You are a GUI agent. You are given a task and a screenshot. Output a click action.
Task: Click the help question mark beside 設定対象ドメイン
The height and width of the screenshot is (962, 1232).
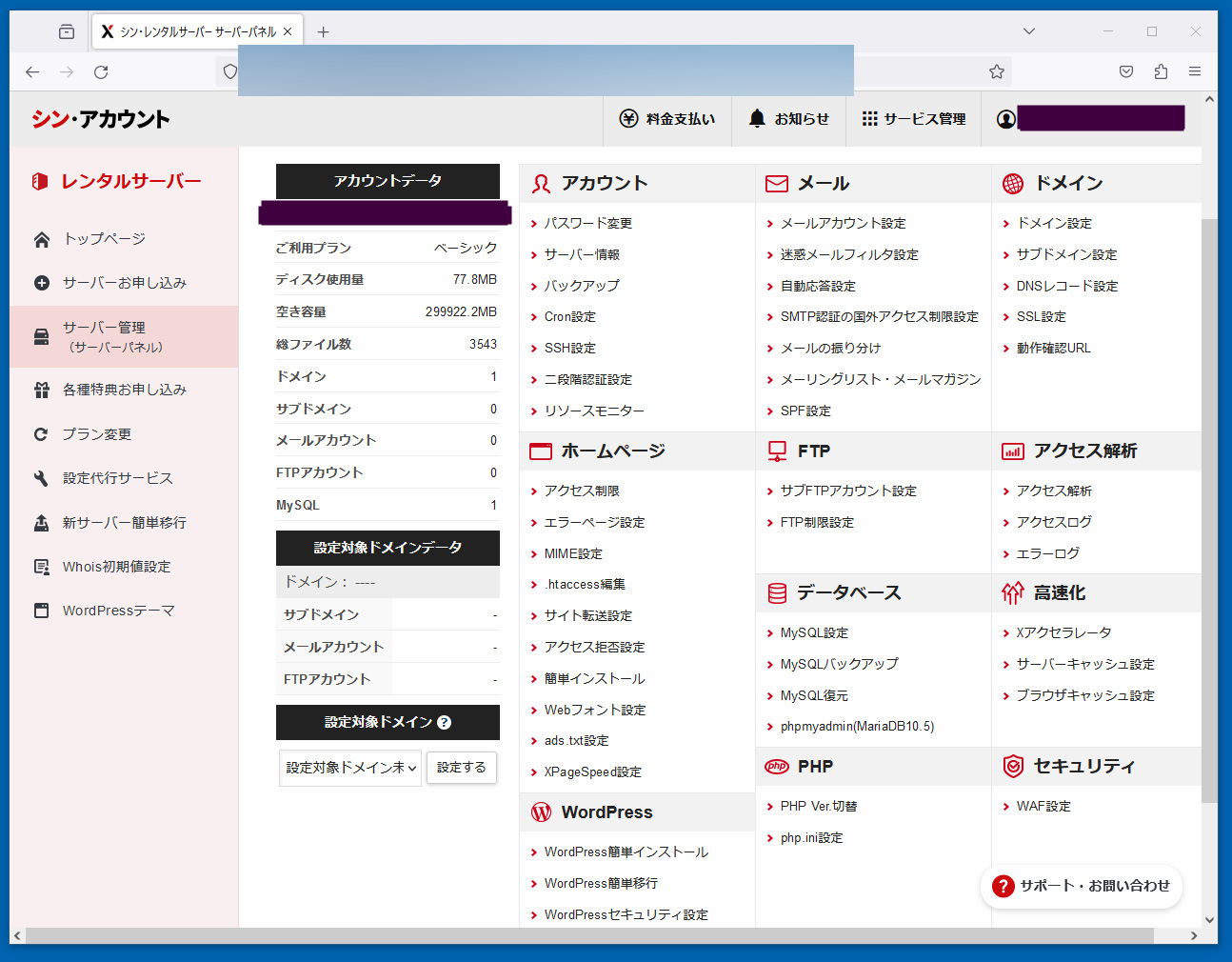[x=444, y=722]
